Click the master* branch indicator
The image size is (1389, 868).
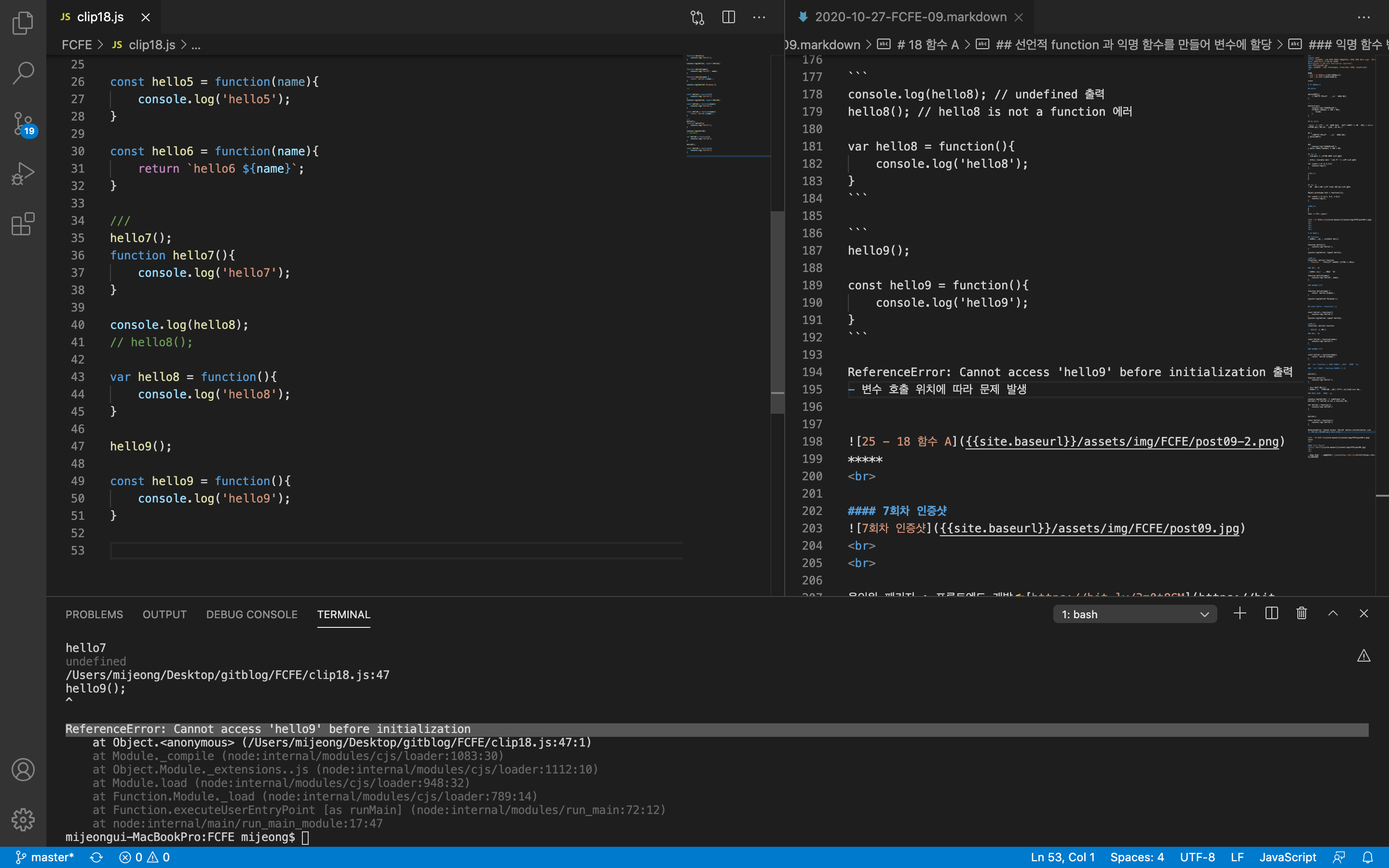point(45,857)
